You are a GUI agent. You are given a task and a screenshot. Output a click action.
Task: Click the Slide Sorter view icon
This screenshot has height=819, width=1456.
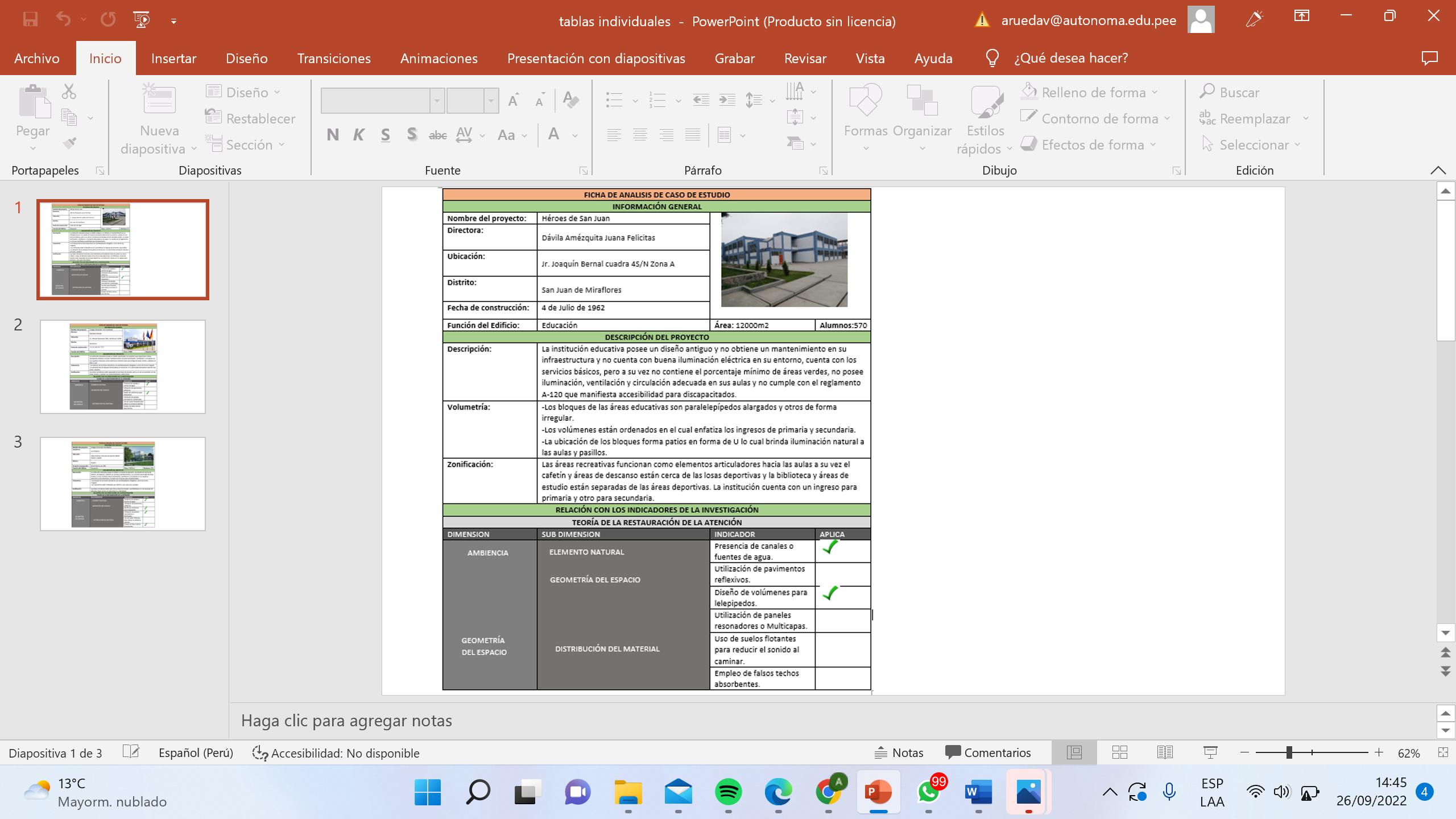1119,752
